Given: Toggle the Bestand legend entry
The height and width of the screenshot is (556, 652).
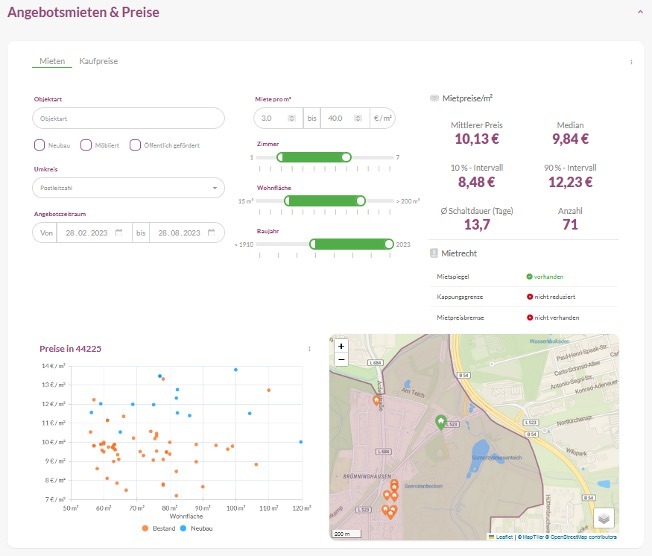Looking at the screenshot, I should click(158, 529).
